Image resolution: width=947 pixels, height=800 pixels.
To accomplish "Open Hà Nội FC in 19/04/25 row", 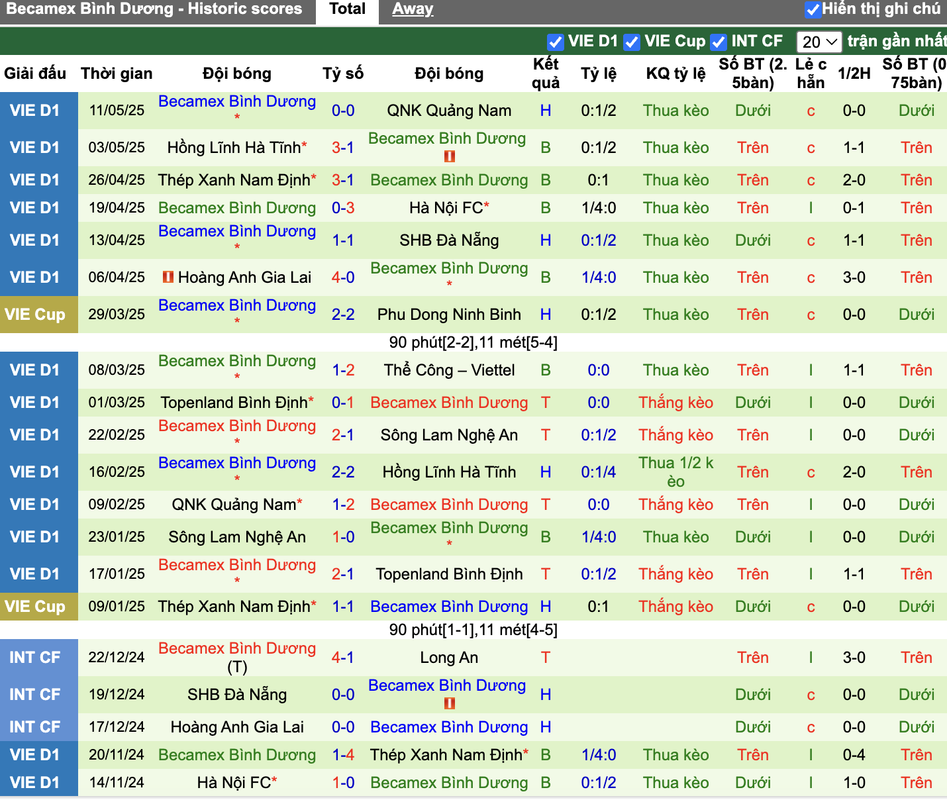I will (x=446, y=208).
